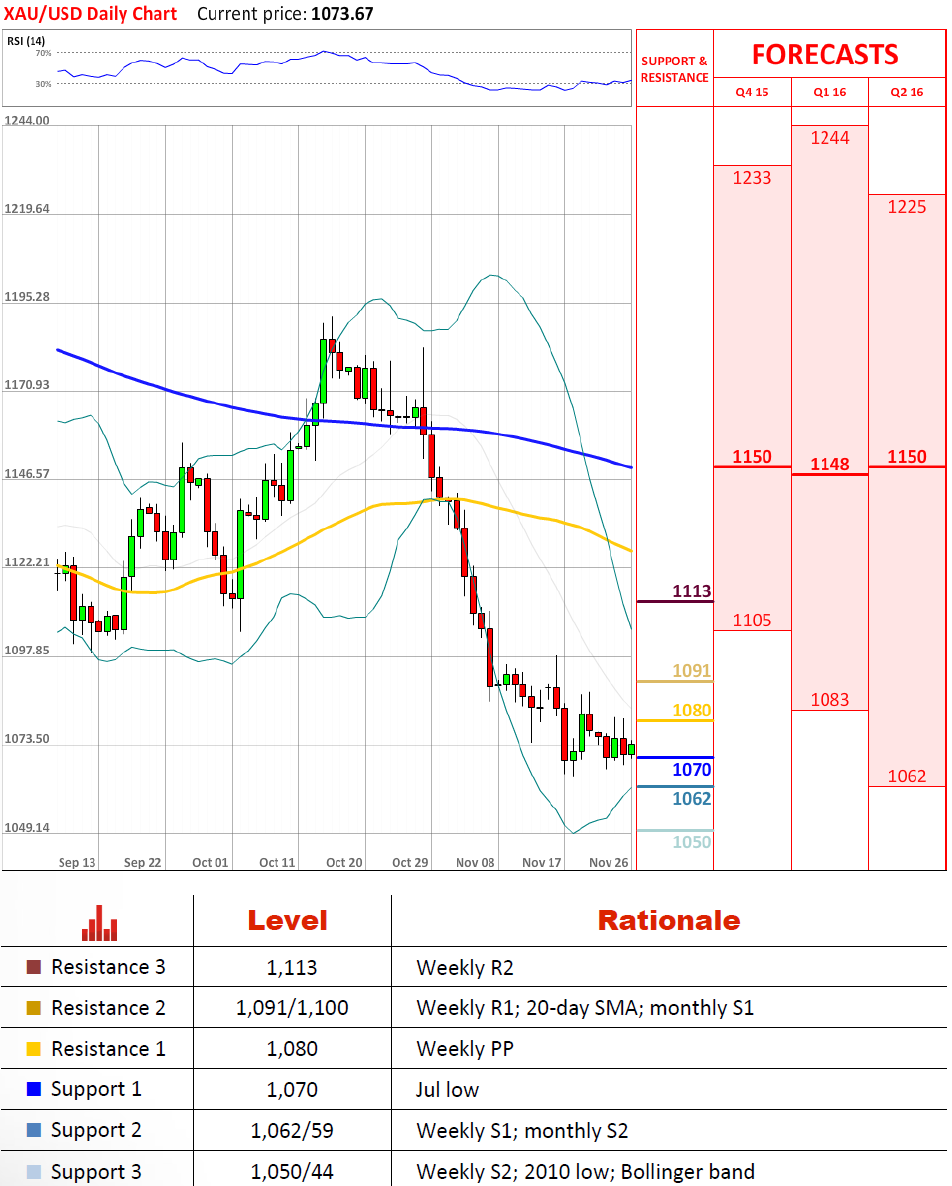Image resolution: width=952 pixels, height=1186 pixels.
Task: Click the 1122.21 price axis label
Action: click(x=27, y=562)
